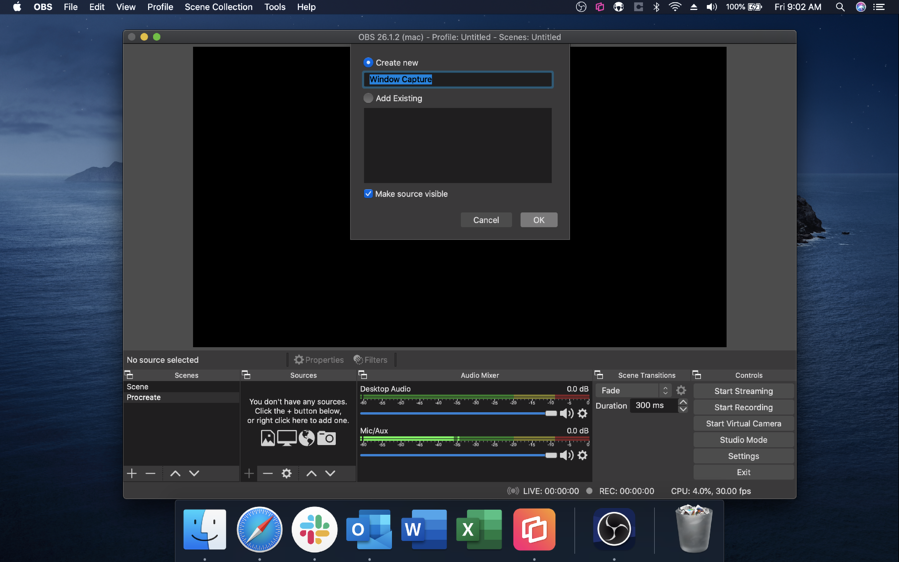Image resolution: width=899 pixels, height=562 pixels.
Task: Open Mic/Aux settings gear
Action: pyautogui.click(x=583, y=455)
